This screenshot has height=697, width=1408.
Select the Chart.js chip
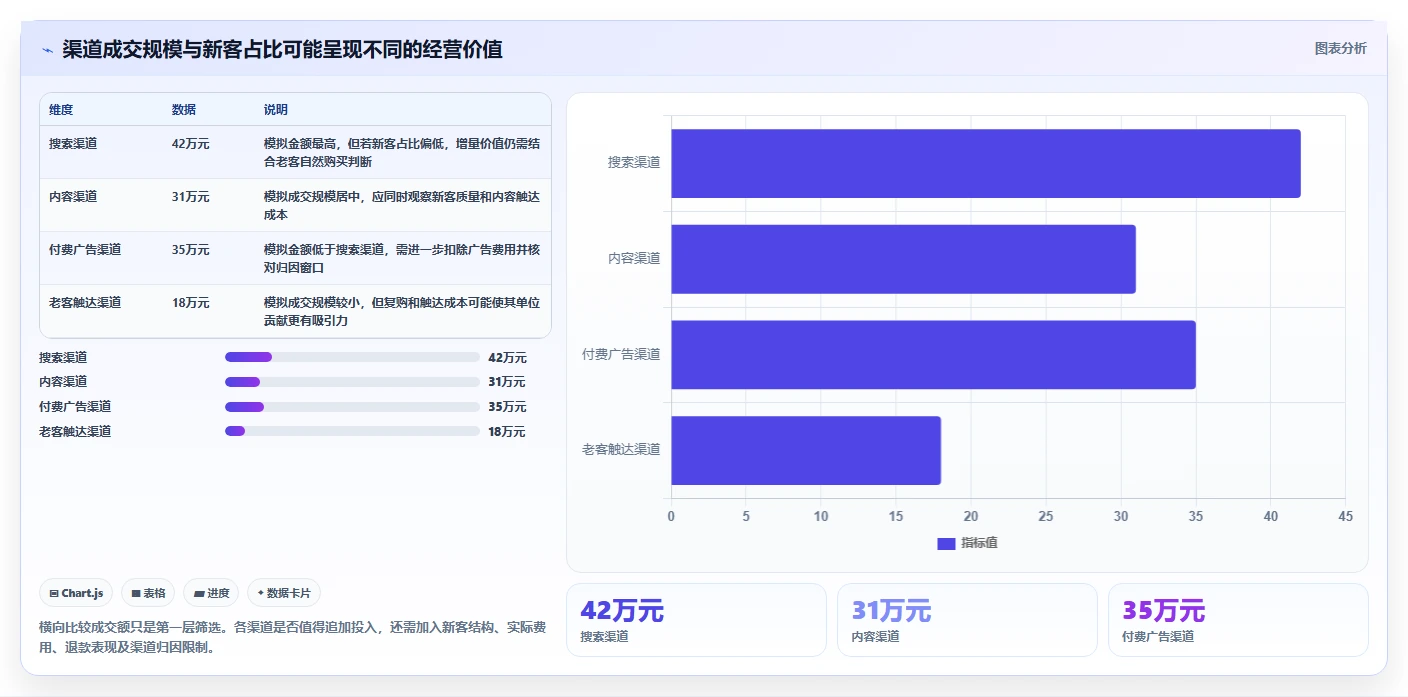click(77, 593)
